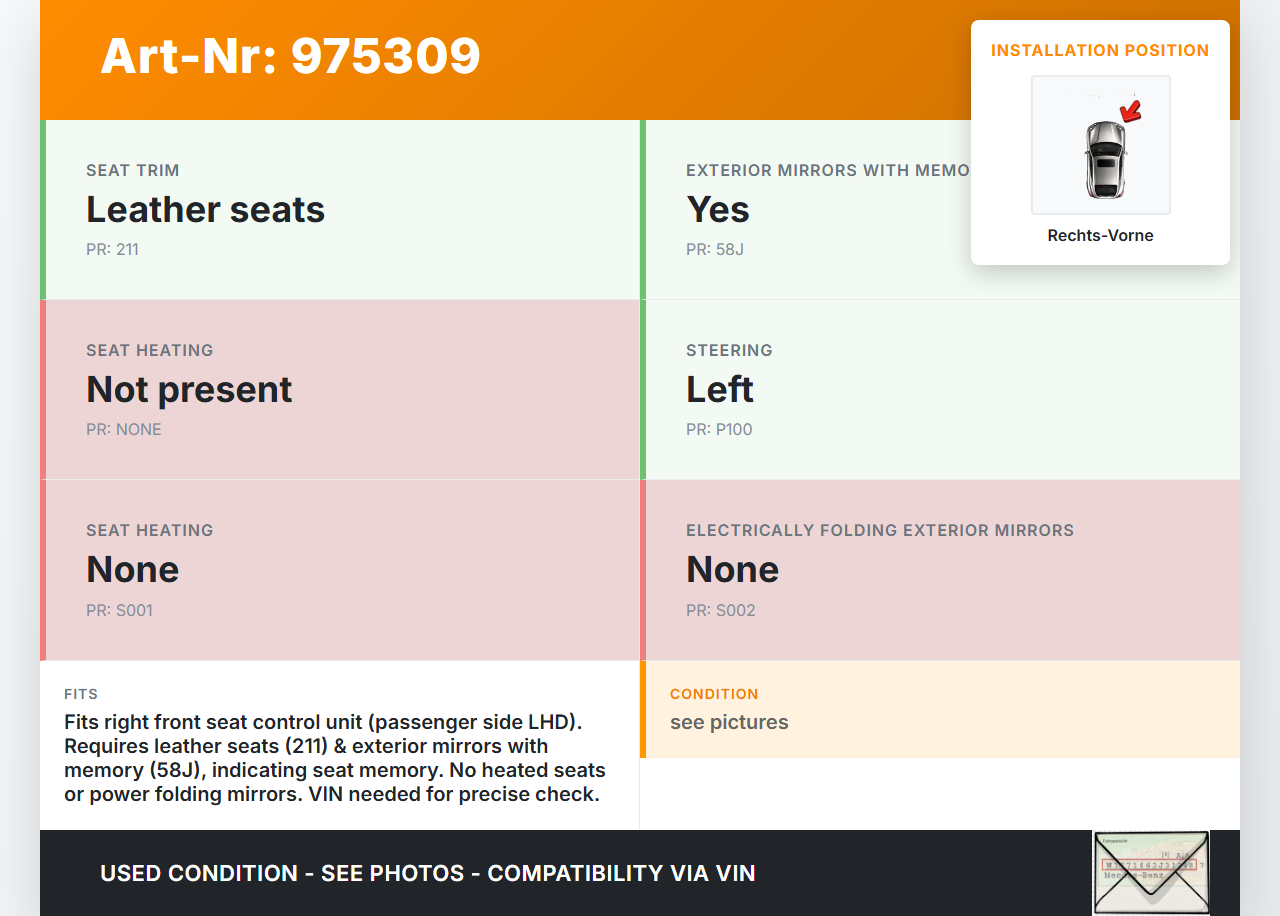Open the vehicle registration envelope thumbnail

[x=1150, y=872]
